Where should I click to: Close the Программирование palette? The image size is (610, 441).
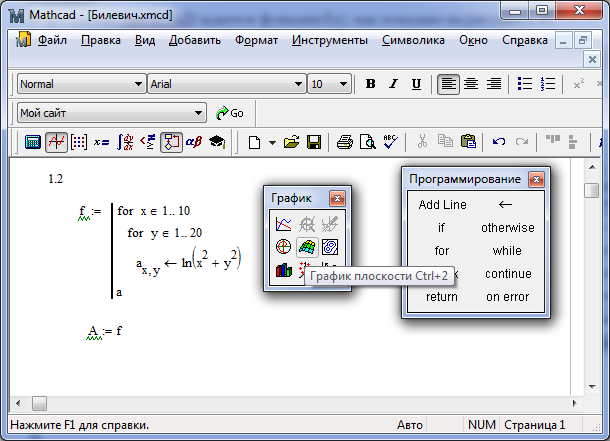[x=536, y=179]
